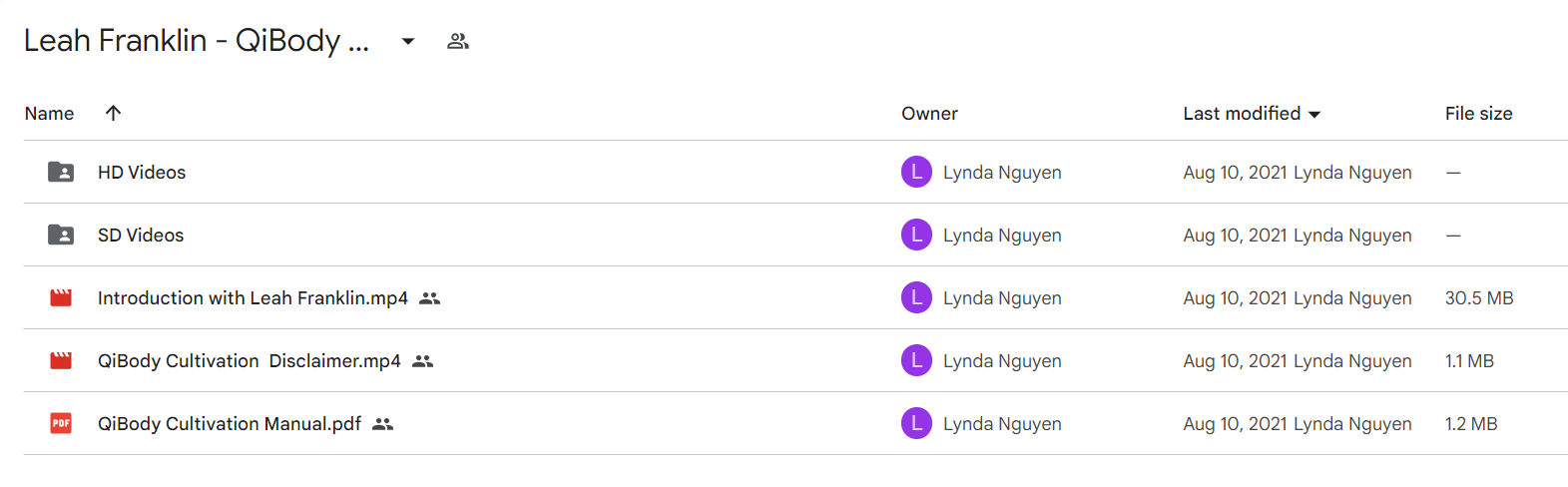Click the SD Videos shared folder icon
Image resolution: width=1568 pixels, height=487 pixels.
click(x=61, y=235)
